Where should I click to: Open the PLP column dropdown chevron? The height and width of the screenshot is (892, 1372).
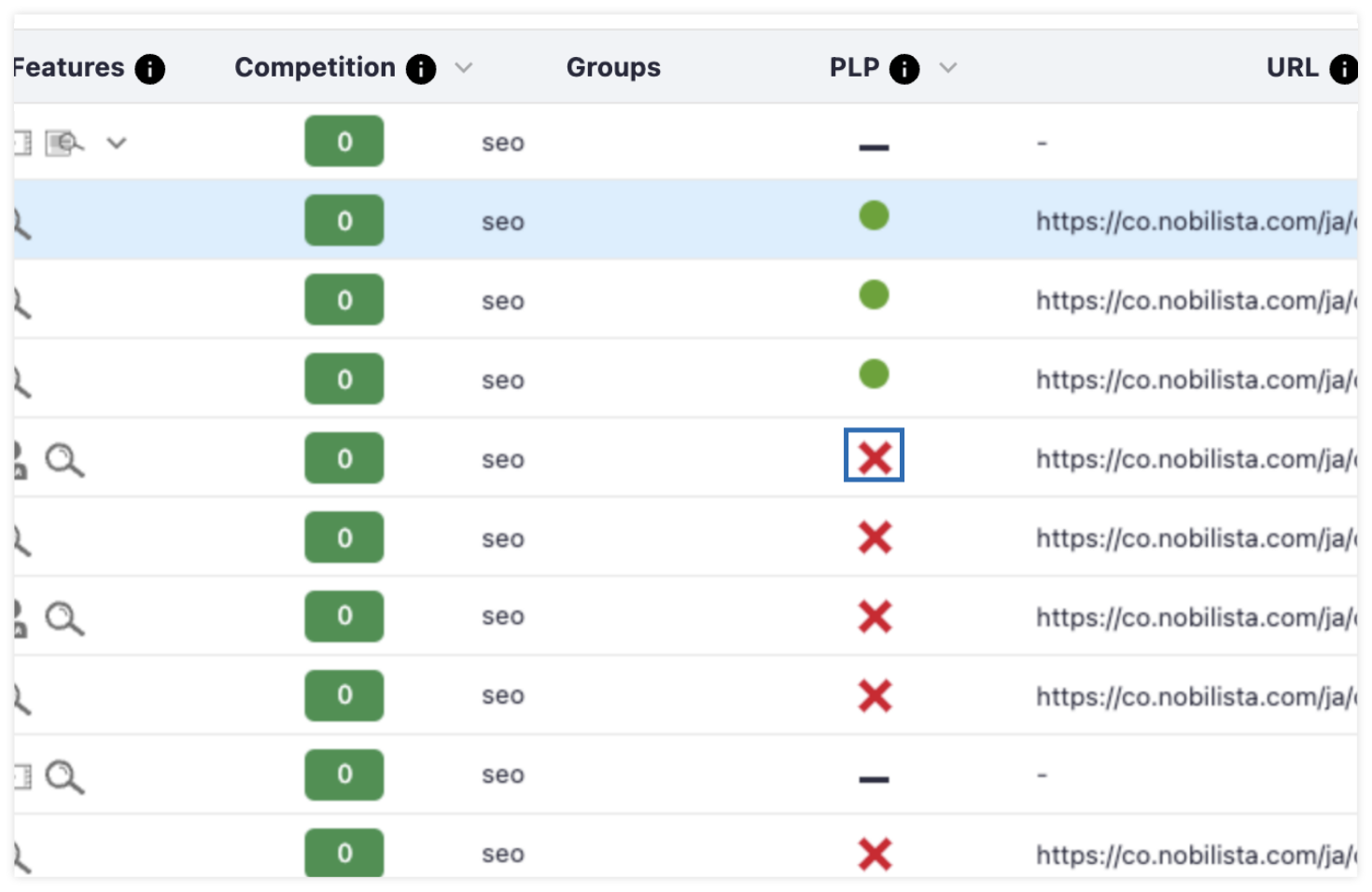(x=948, y=67)
